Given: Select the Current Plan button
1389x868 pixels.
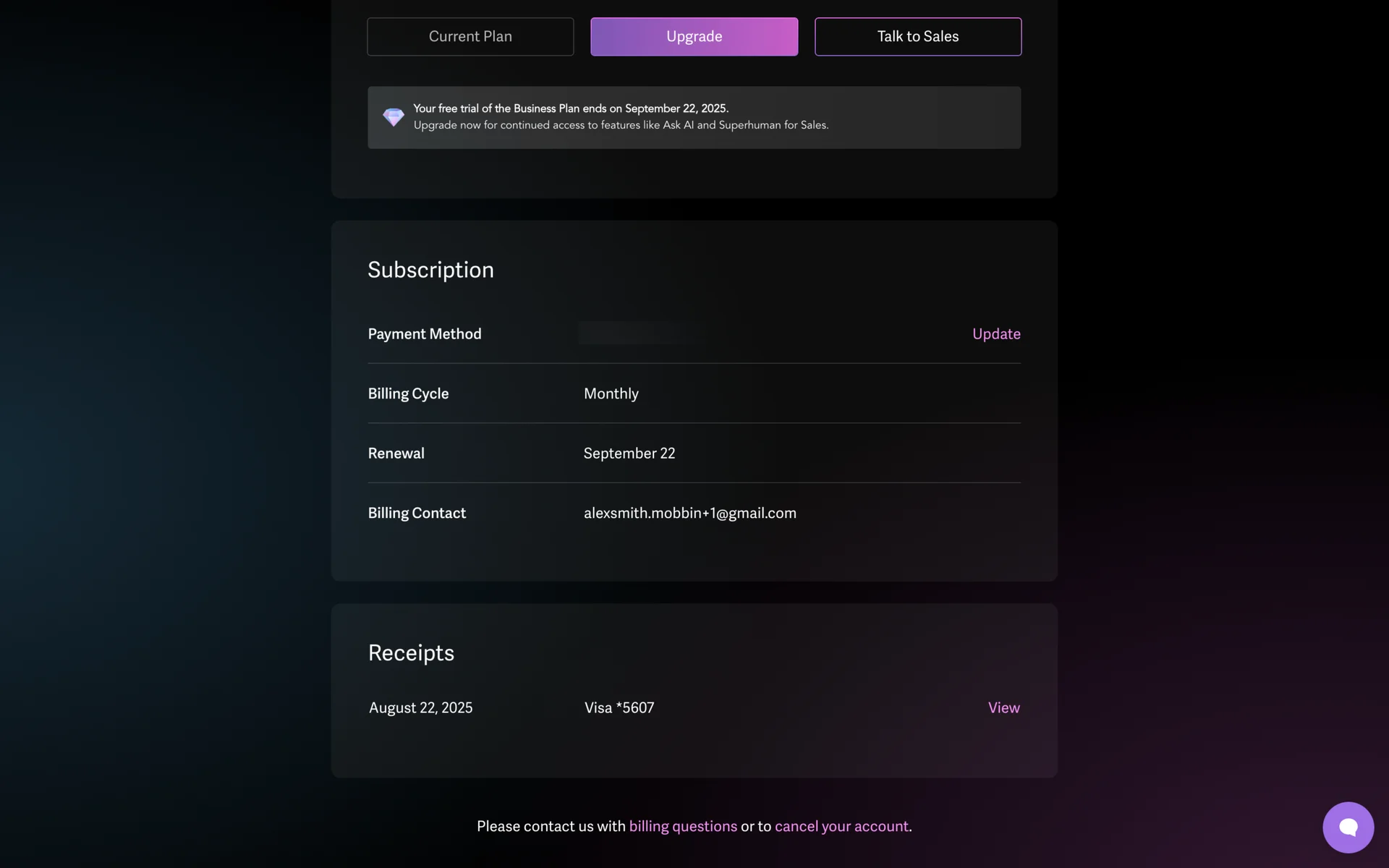Looking at the screenshot, I should point(470,37).
